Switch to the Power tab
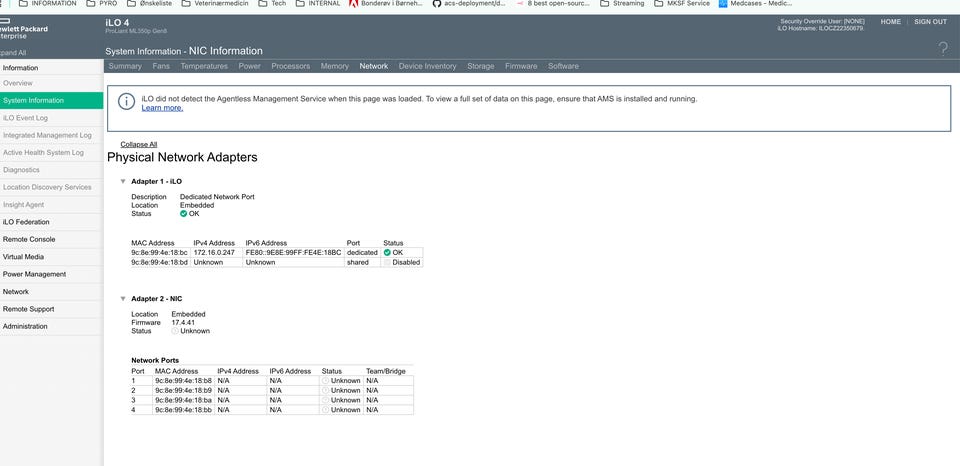 [249, 66]
